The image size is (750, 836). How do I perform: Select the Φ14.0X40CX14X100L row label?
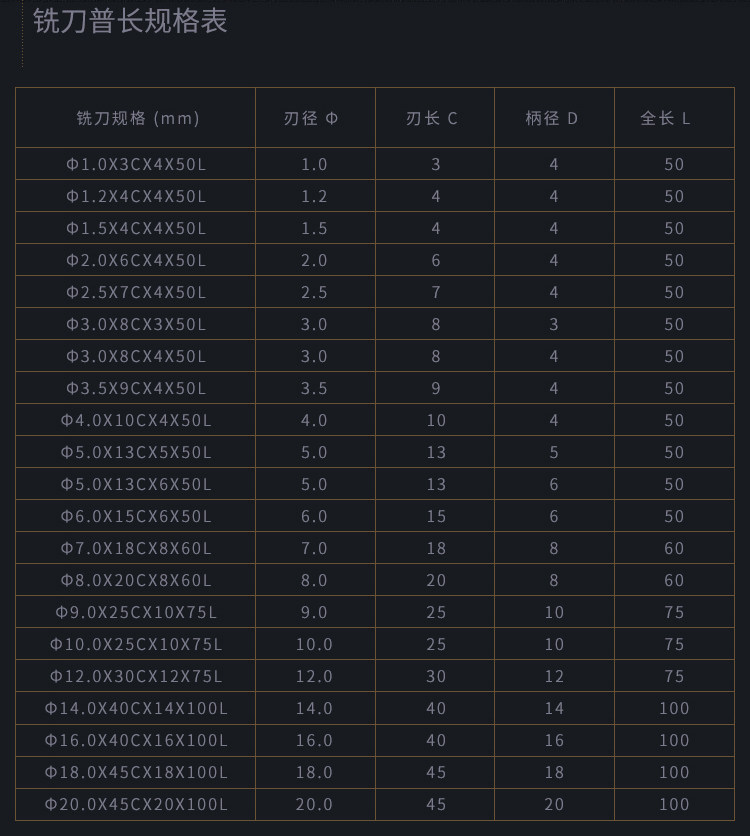click(136, 708)
